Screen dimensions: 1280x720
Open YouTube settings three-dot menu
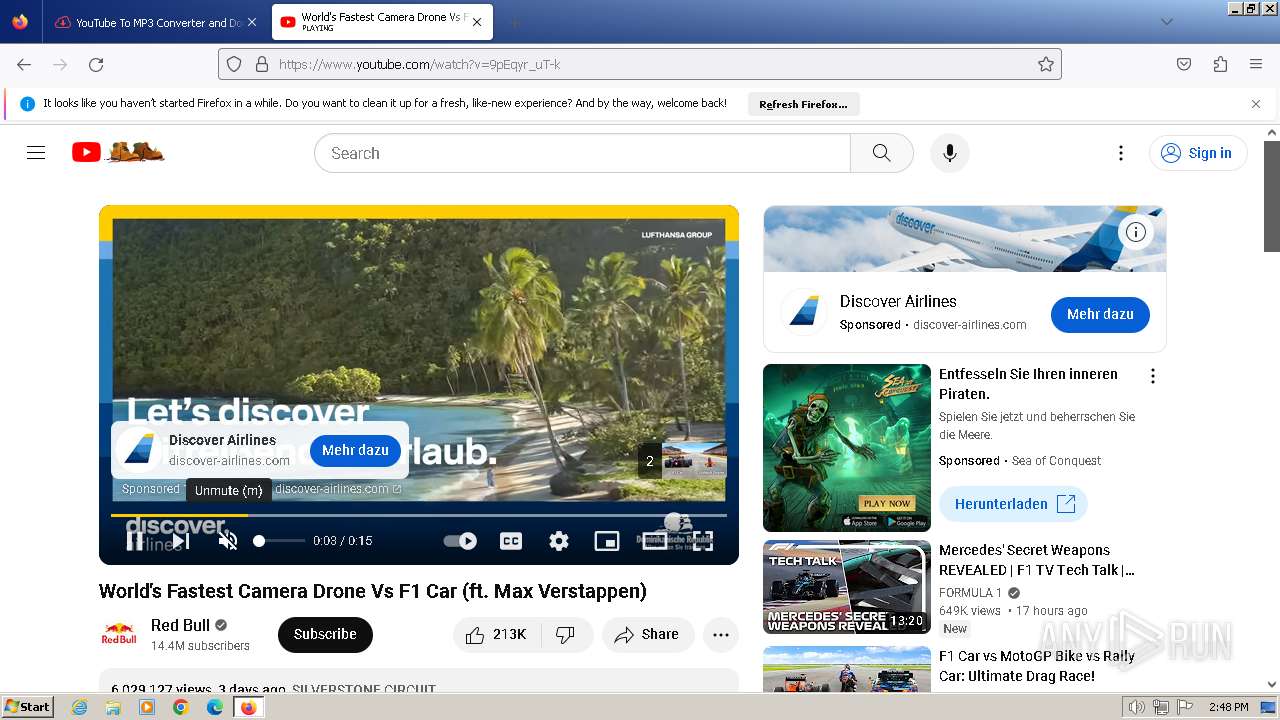click(x=1121, y=153)
